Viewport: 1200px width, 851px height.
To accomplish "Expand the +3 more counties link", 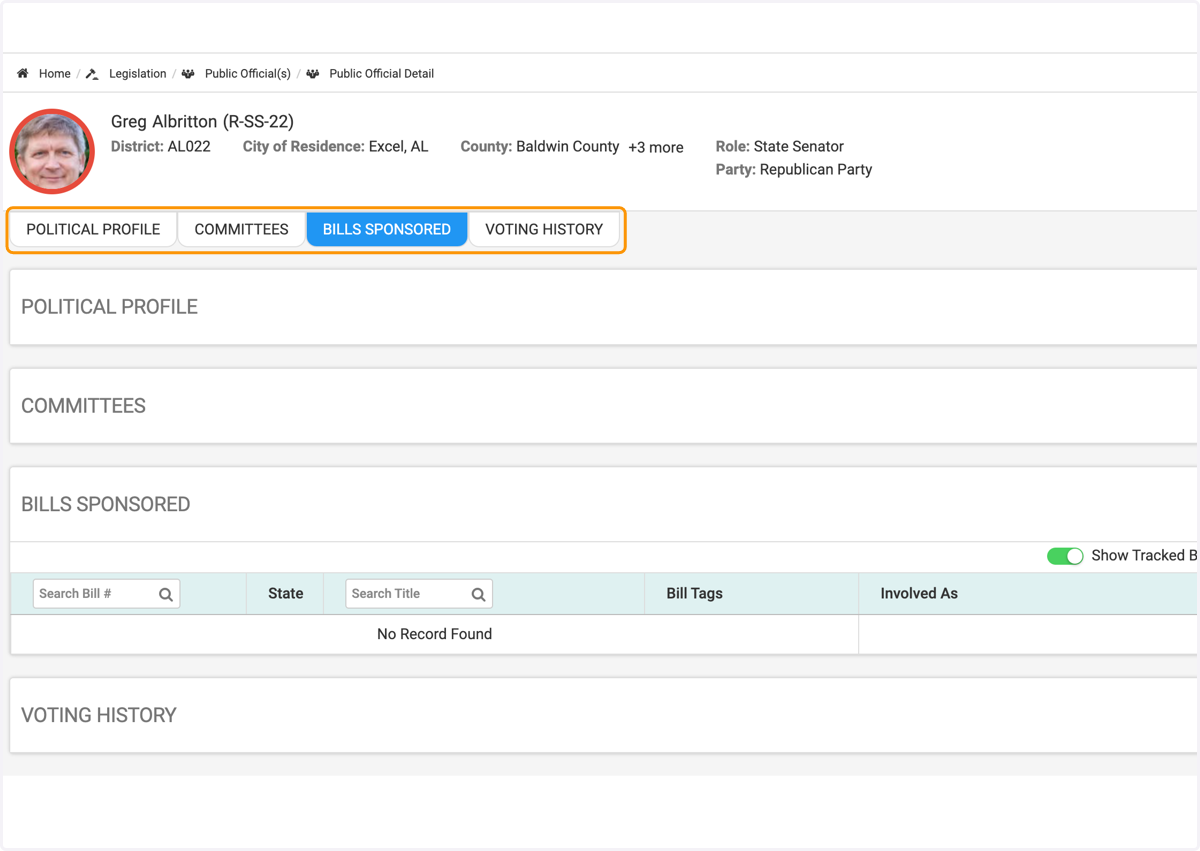I will 656,147.
